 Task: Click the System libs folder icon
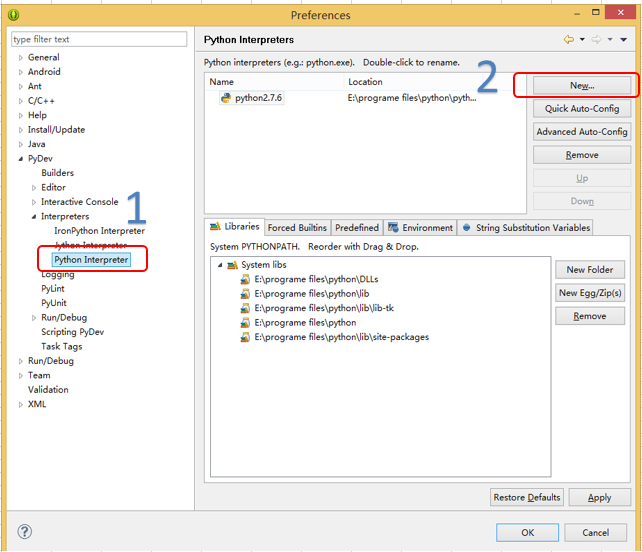tap(233, 265)
